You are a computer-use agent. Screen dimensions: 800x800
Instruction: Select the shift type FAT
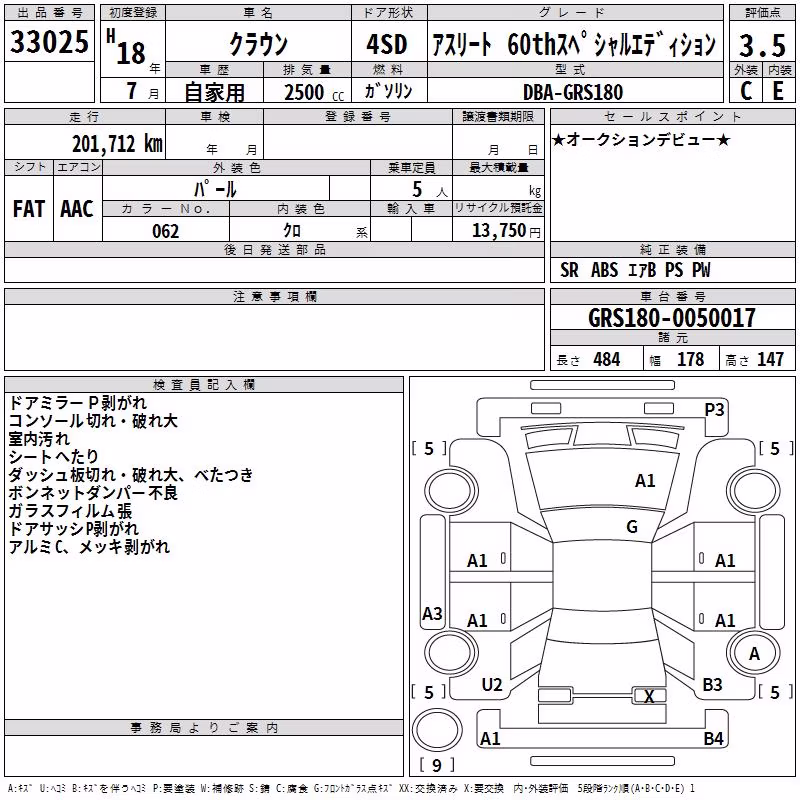pos(29,209)
